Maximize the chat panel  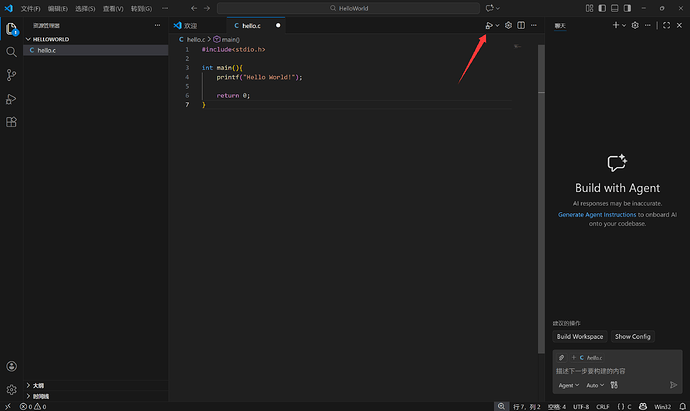pyautogui.click(x=667, y=26)
